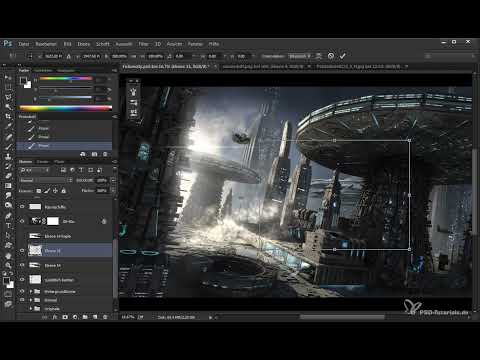Select the Rectangular Marquee tool
The width and height of the screenshot is (480, 360).
tap(8, 87)
